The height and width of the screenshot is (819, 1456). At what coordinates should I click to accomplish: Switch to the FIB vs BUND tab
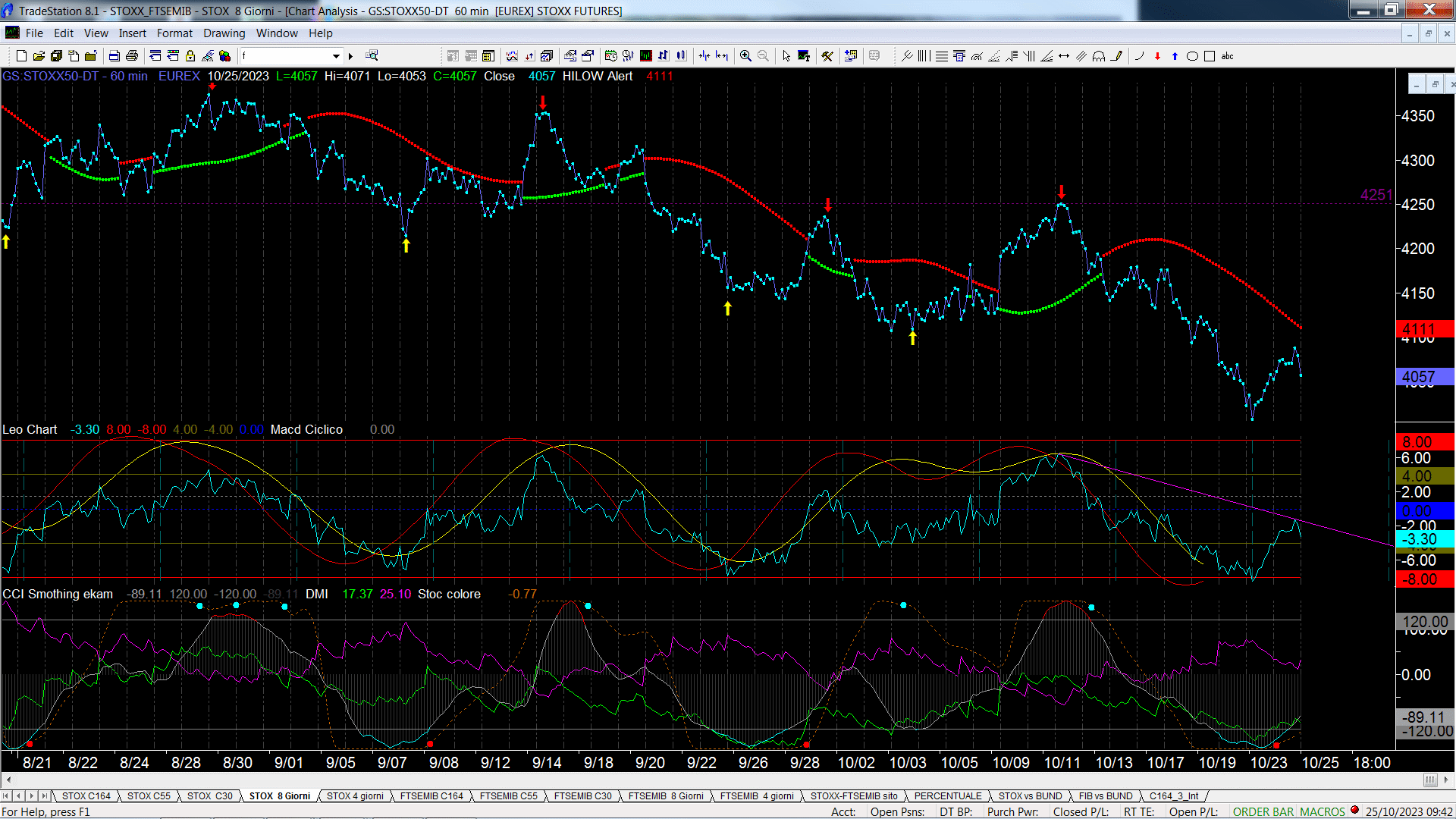coord(1106,796)
